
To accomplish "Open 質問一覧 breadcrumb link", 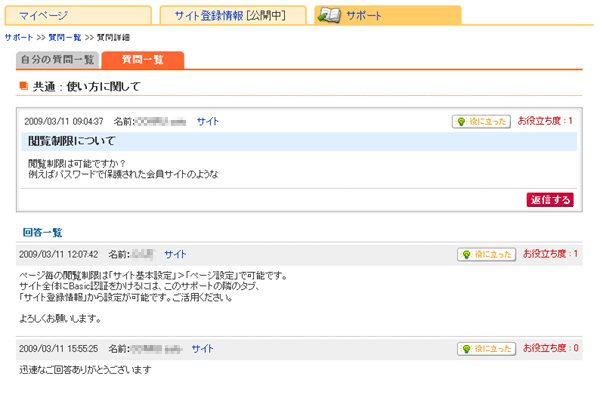I will click(x=65, y=38).
